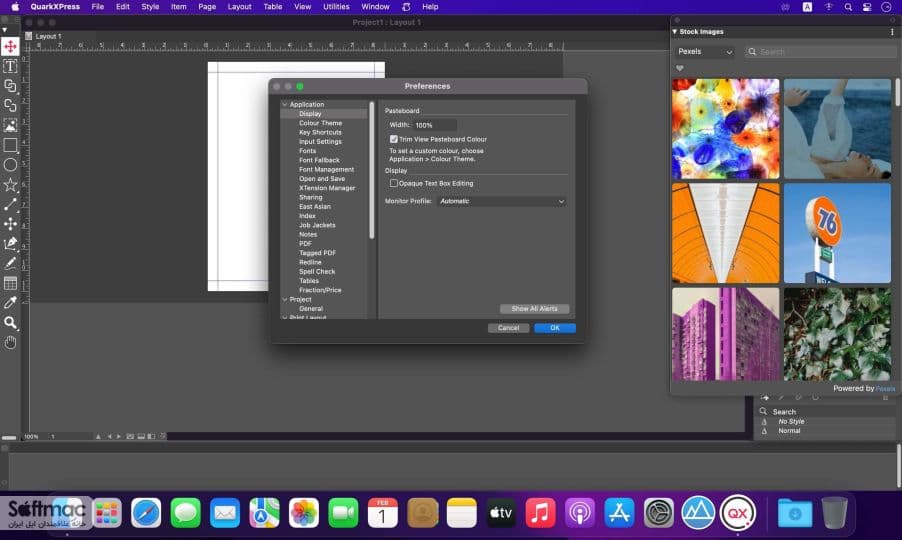Select the Item tool in toolbar

[10, 47]
